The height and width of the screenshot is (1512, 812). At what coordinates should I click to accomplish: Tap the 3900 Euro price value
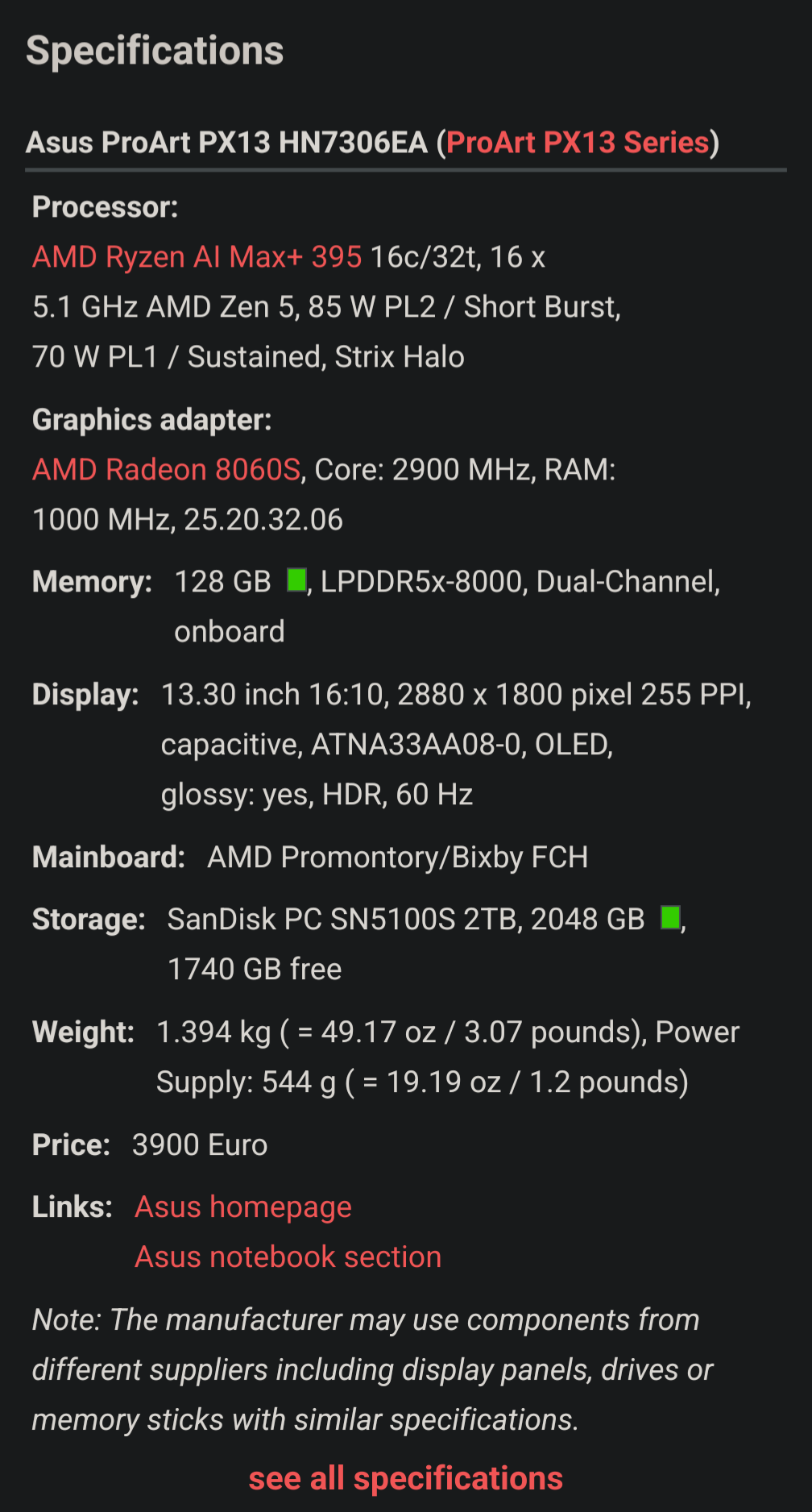click(199, 1145)
